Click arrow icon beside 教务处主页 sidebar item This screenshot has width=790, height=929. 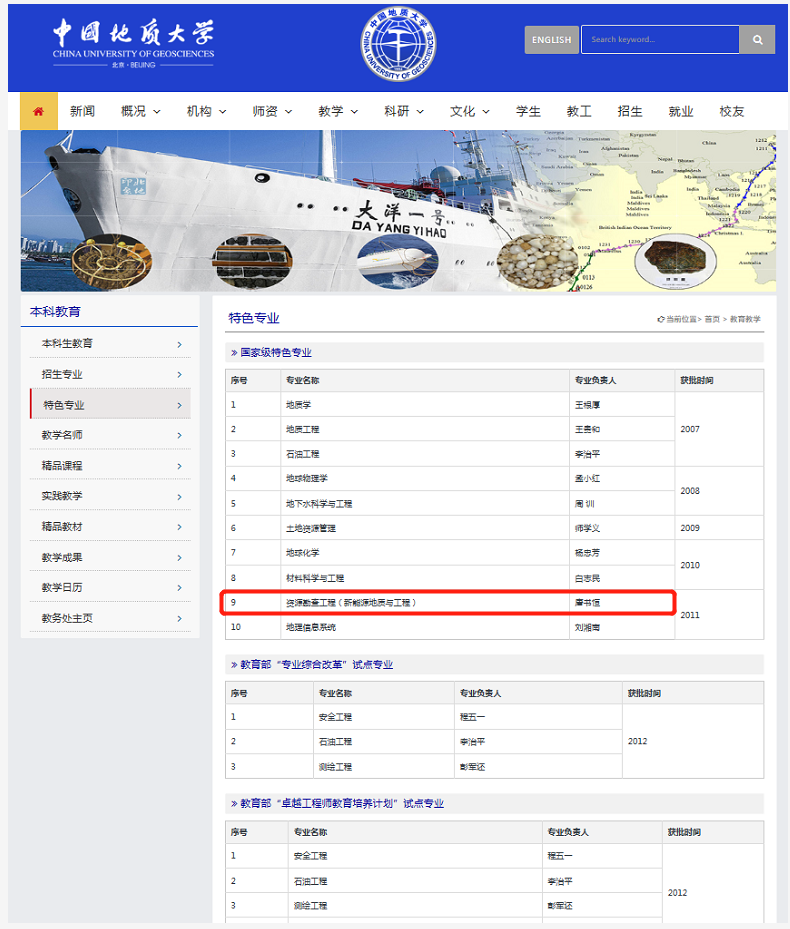pos(179,619)
